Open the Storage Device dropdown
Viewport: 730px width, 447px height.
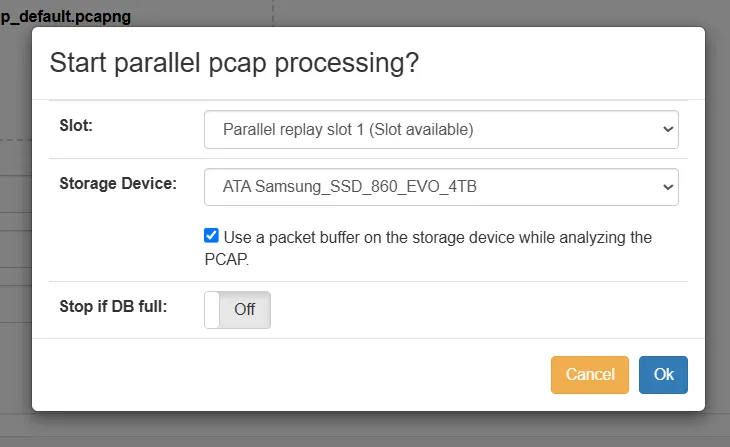tap(441, 187)
